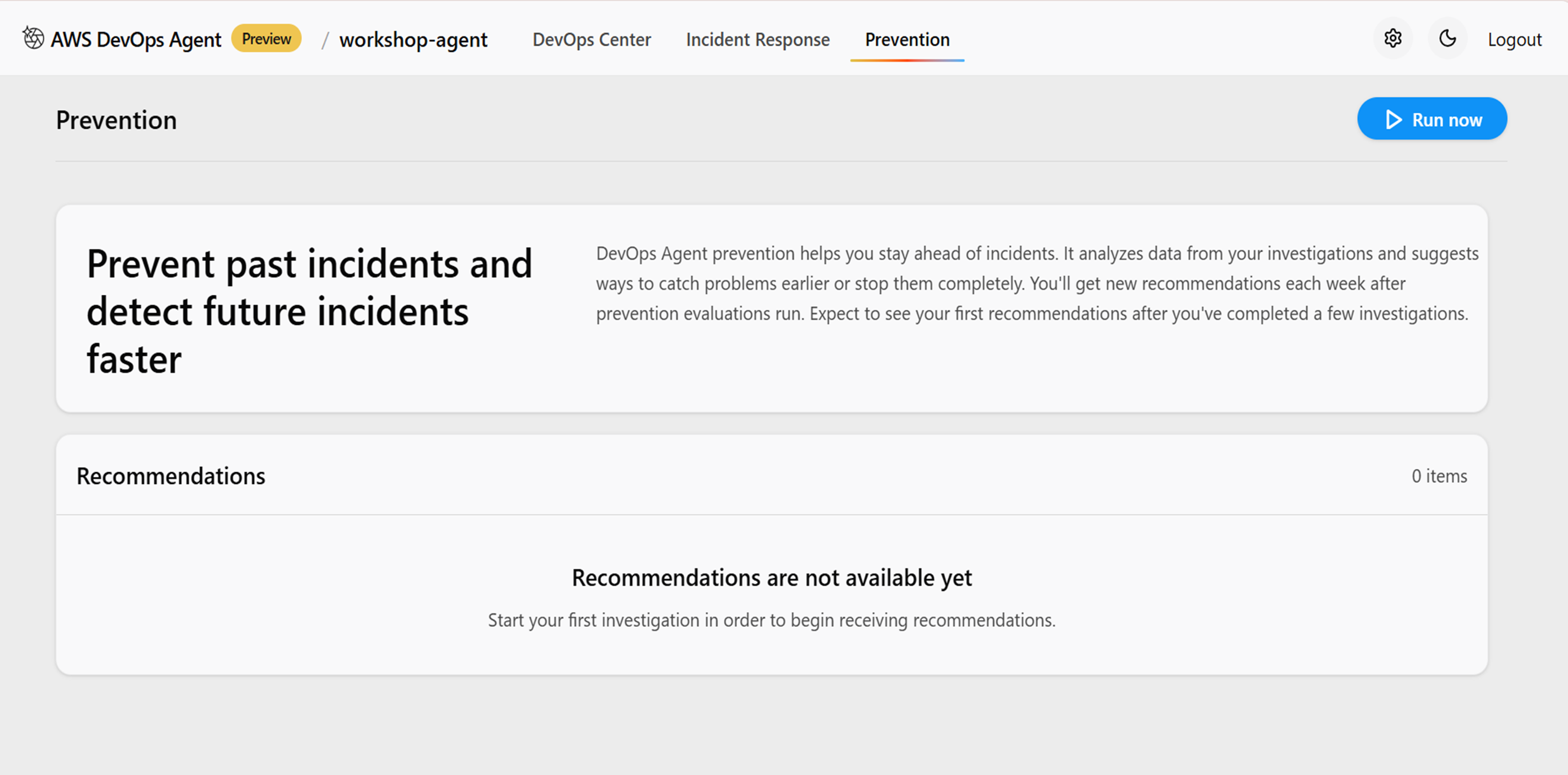Click the 0 items count label
This screenshot has height=775, width=1568.
[x=1439, y=476]
